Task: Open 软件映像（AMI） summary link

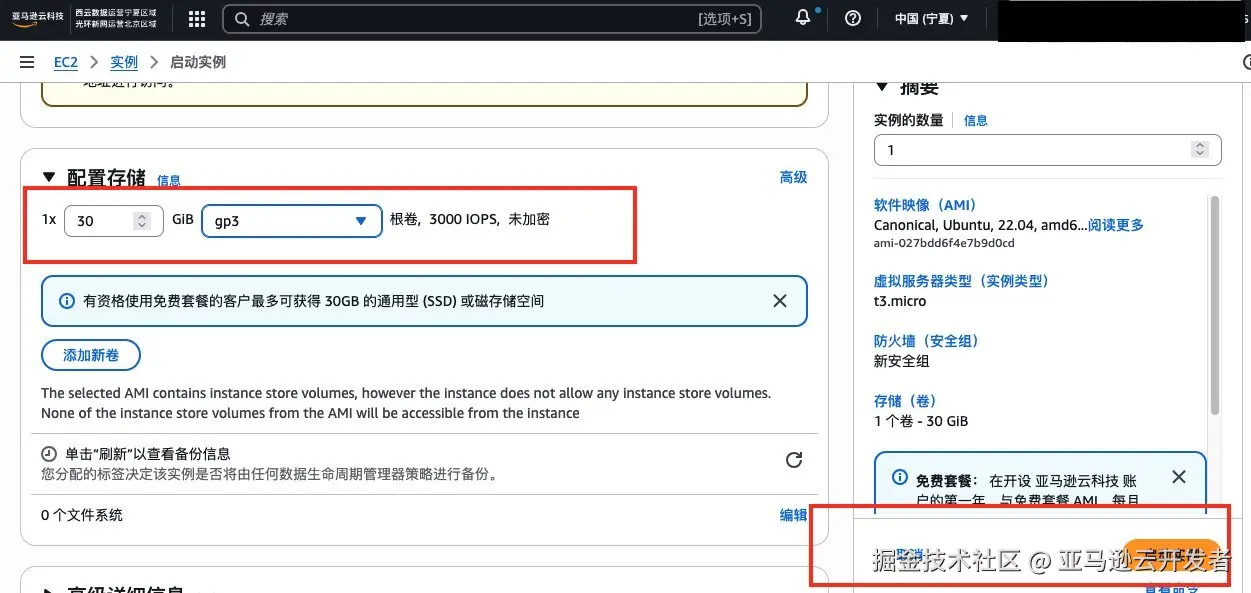Action: (x=925, y=205)
